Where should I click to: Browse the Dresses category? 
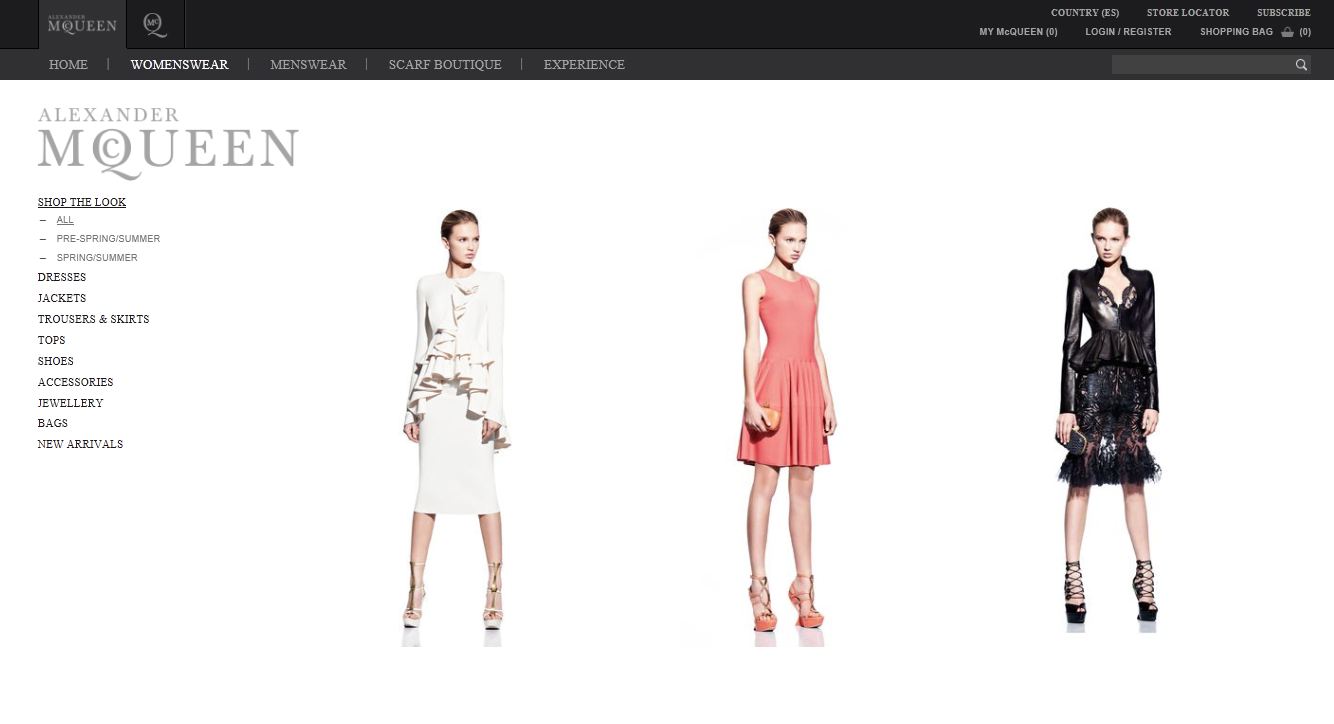point(62,277)
